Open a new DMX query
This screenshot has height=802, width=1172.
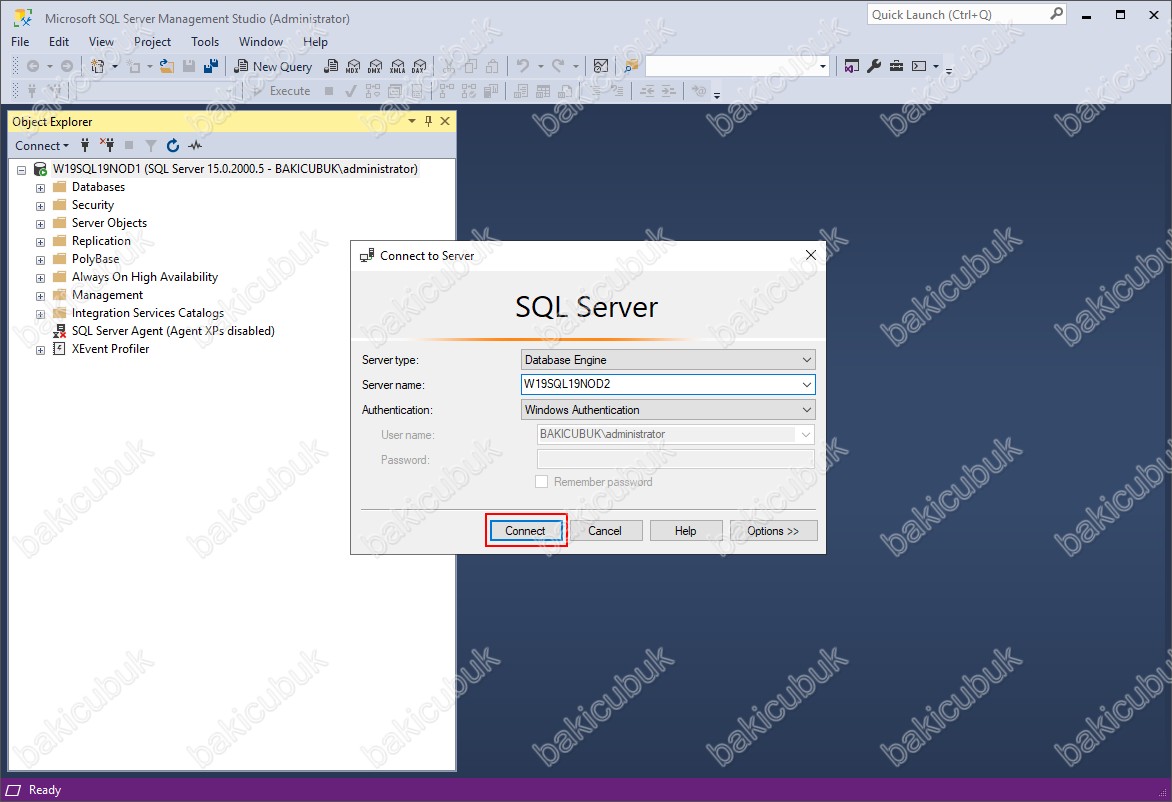[375, 67]
